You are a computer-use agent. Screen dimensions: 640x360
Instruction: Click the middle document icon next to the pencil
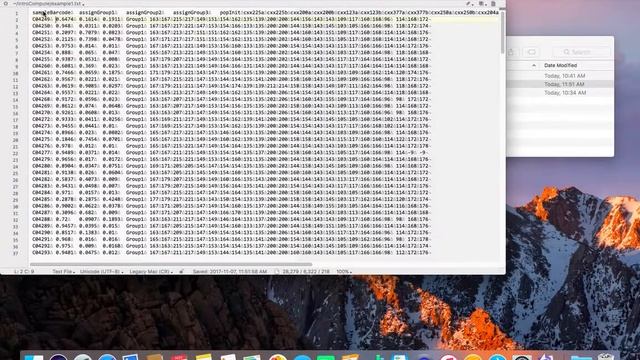click(x=482, y=4)
